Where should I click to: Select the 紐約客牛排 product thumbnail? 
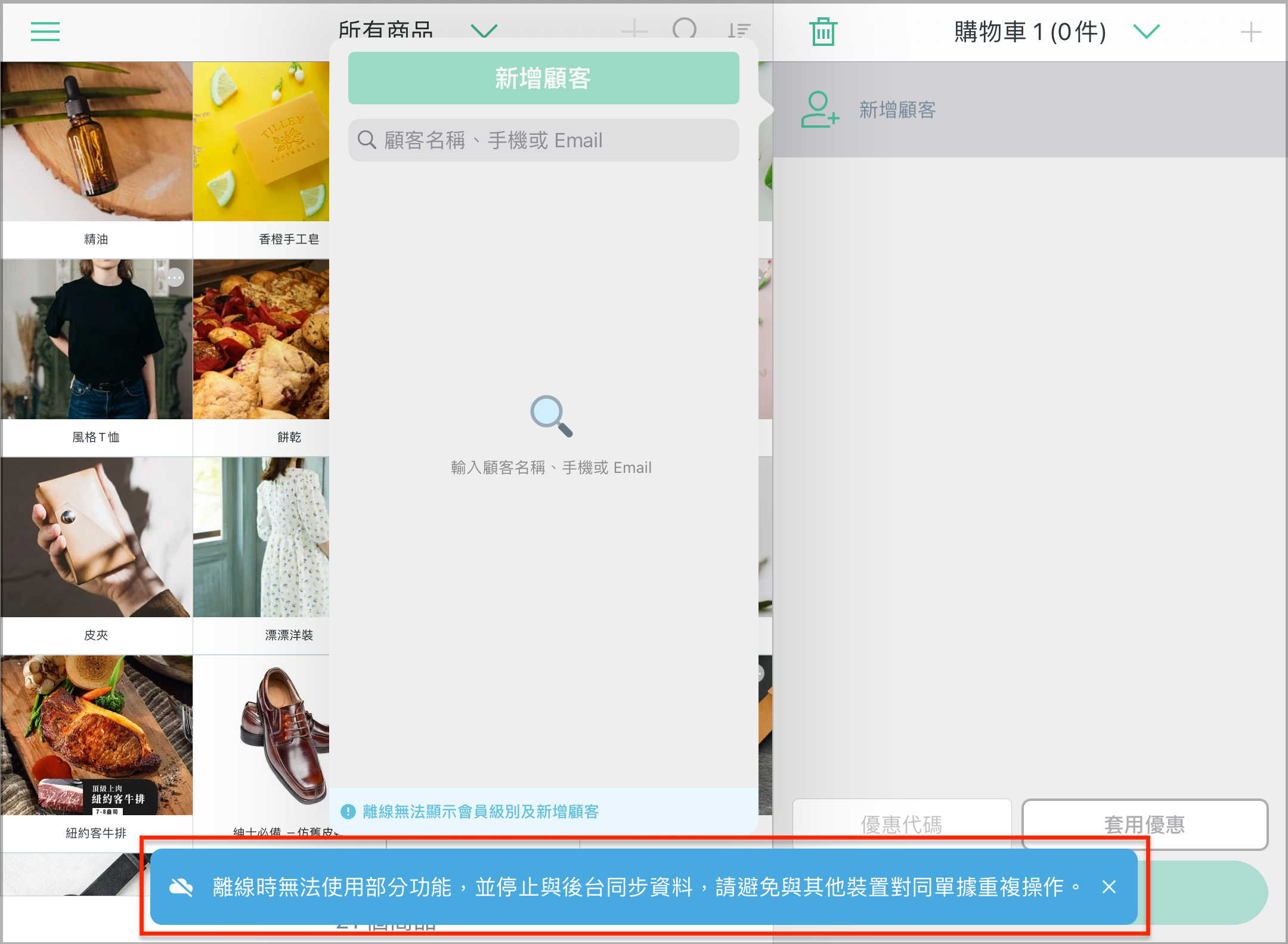click(97, 735)
